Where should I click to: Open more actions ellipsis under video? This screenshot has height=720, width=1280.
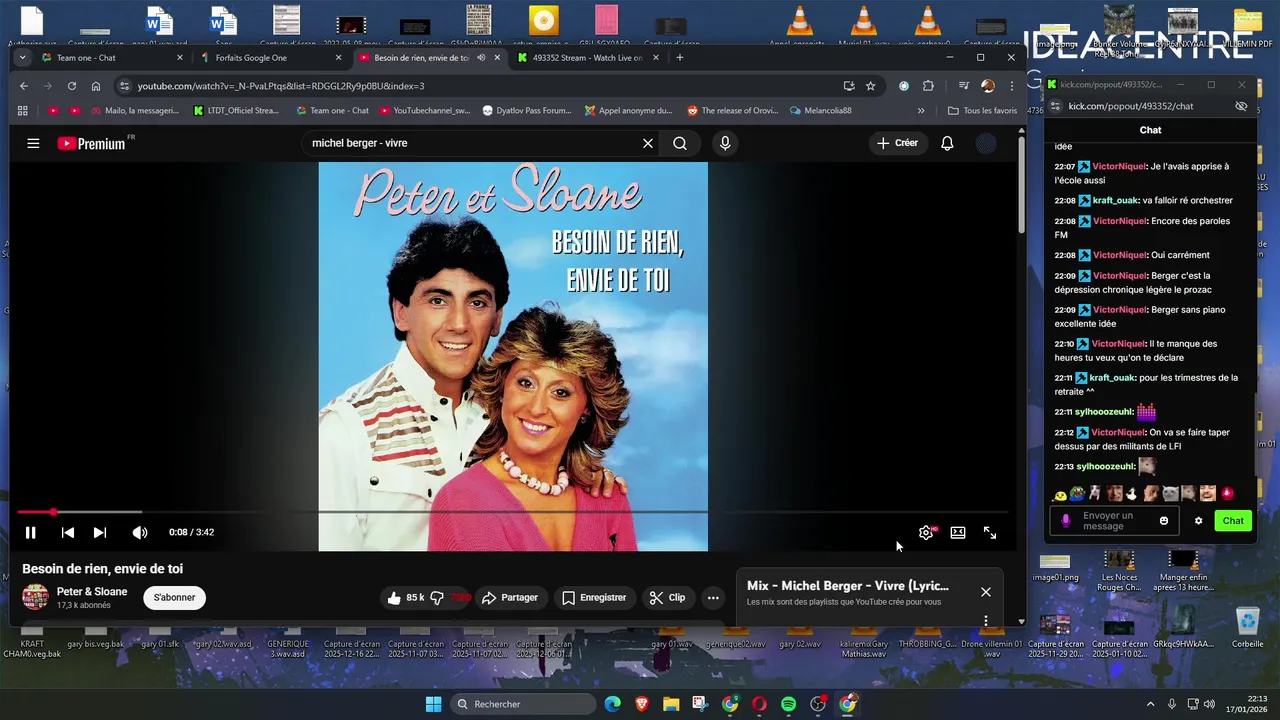pos(713,597)
